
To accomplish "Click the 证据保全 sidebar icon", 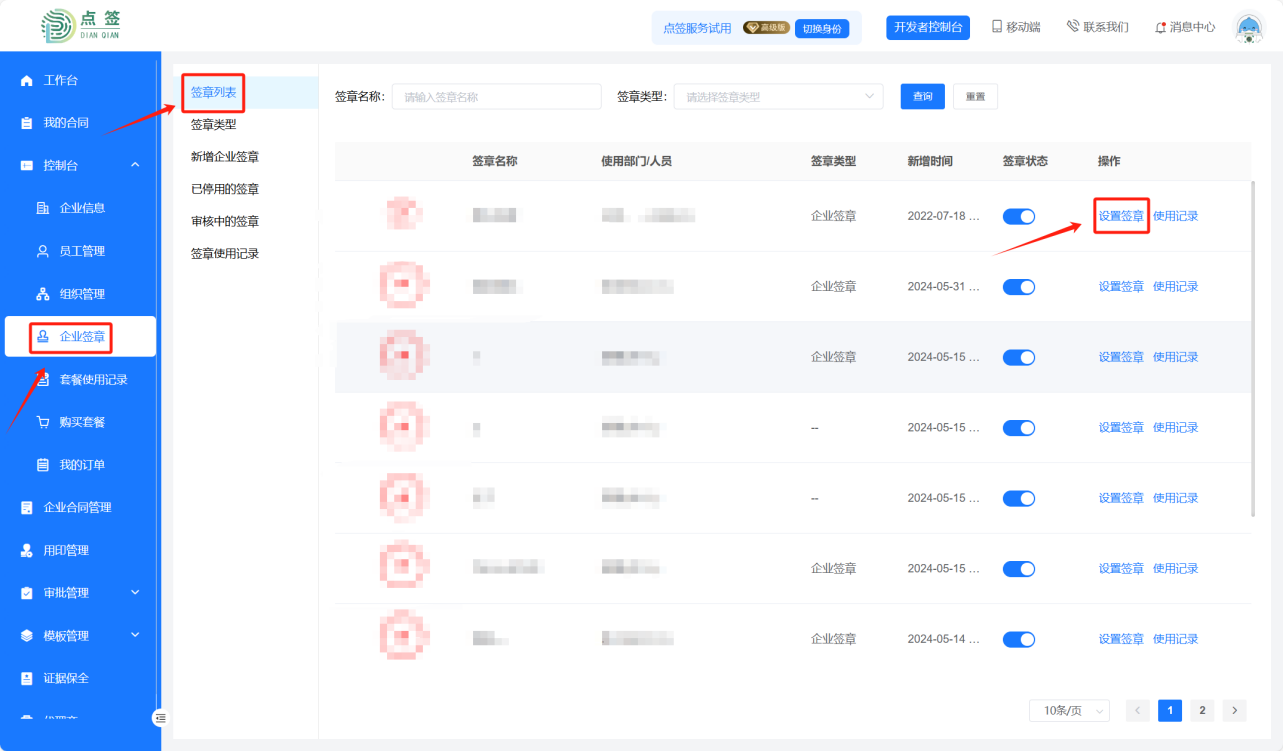I will [x=27, y=679].
